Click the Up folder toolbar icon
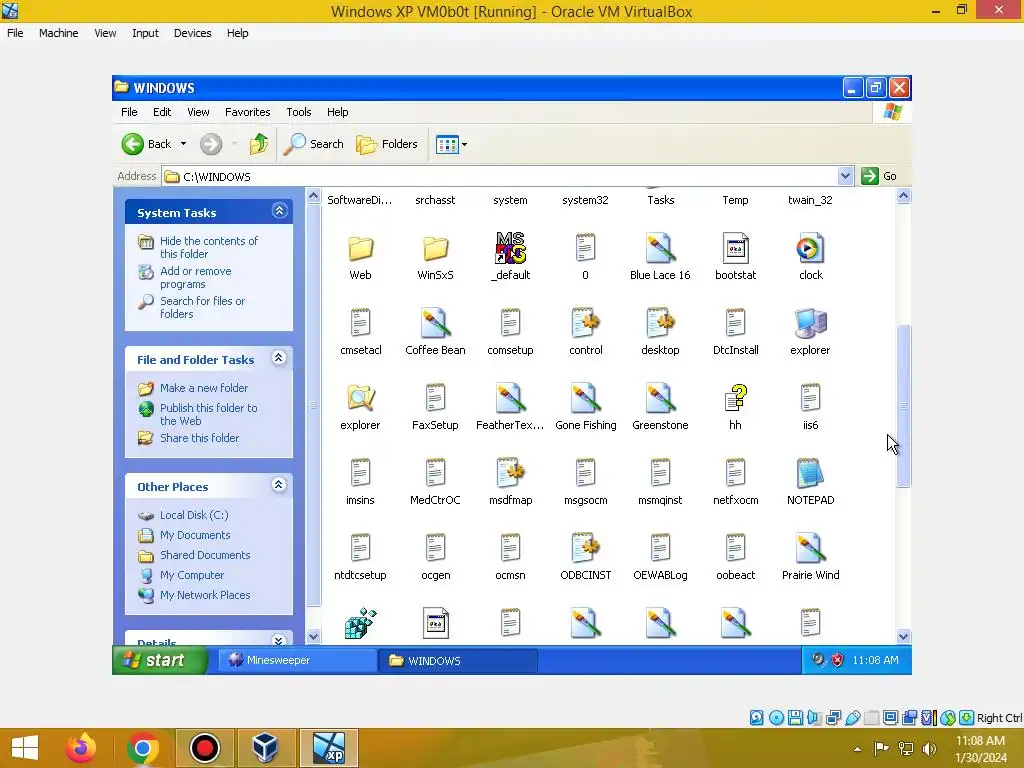The width and height of the screenshot is (1024, 768). point(259,144)
